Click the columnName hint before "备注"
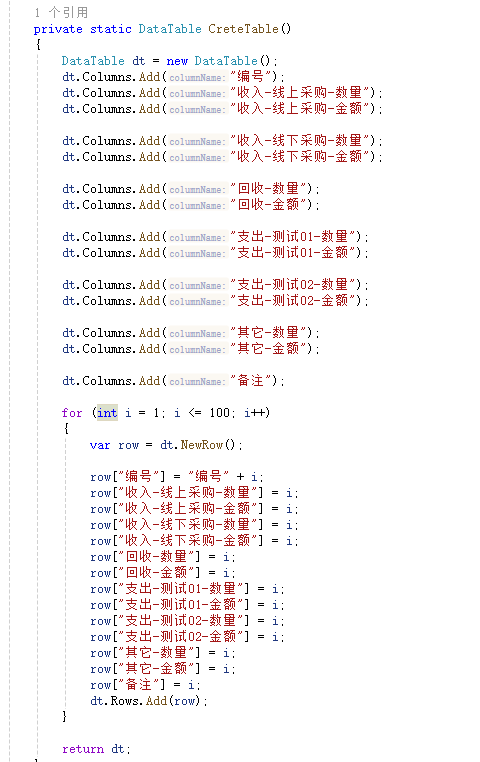480x762 pixels. [197, 382]
